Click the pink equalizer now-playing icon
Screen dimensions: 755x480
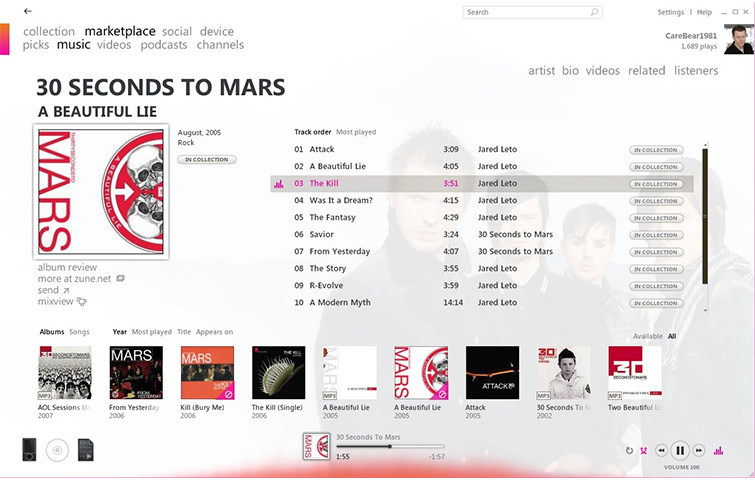(x=718, y=451)
